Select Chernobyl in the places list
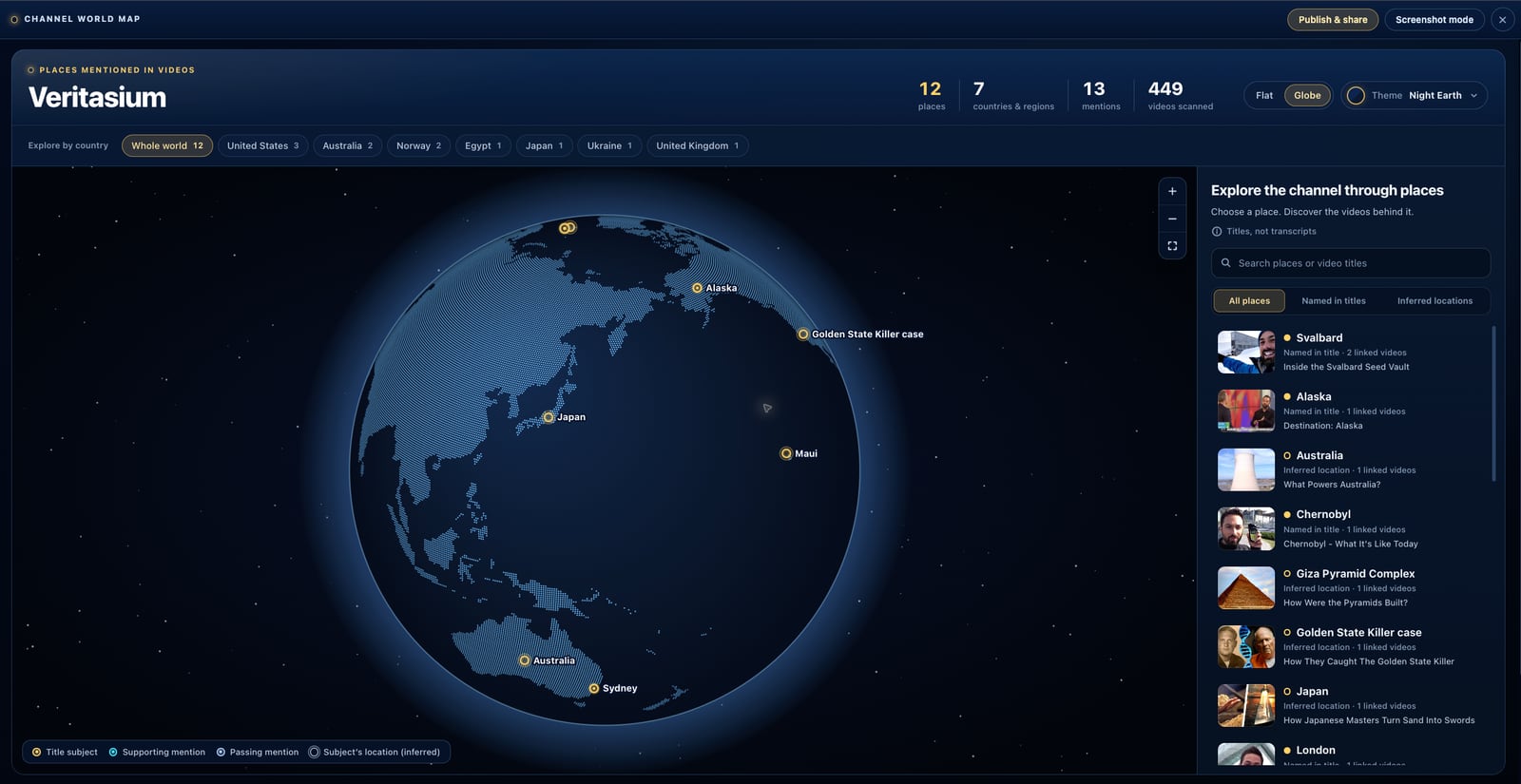Viewport: 1521px width, 784px height. click(1323, 514)
